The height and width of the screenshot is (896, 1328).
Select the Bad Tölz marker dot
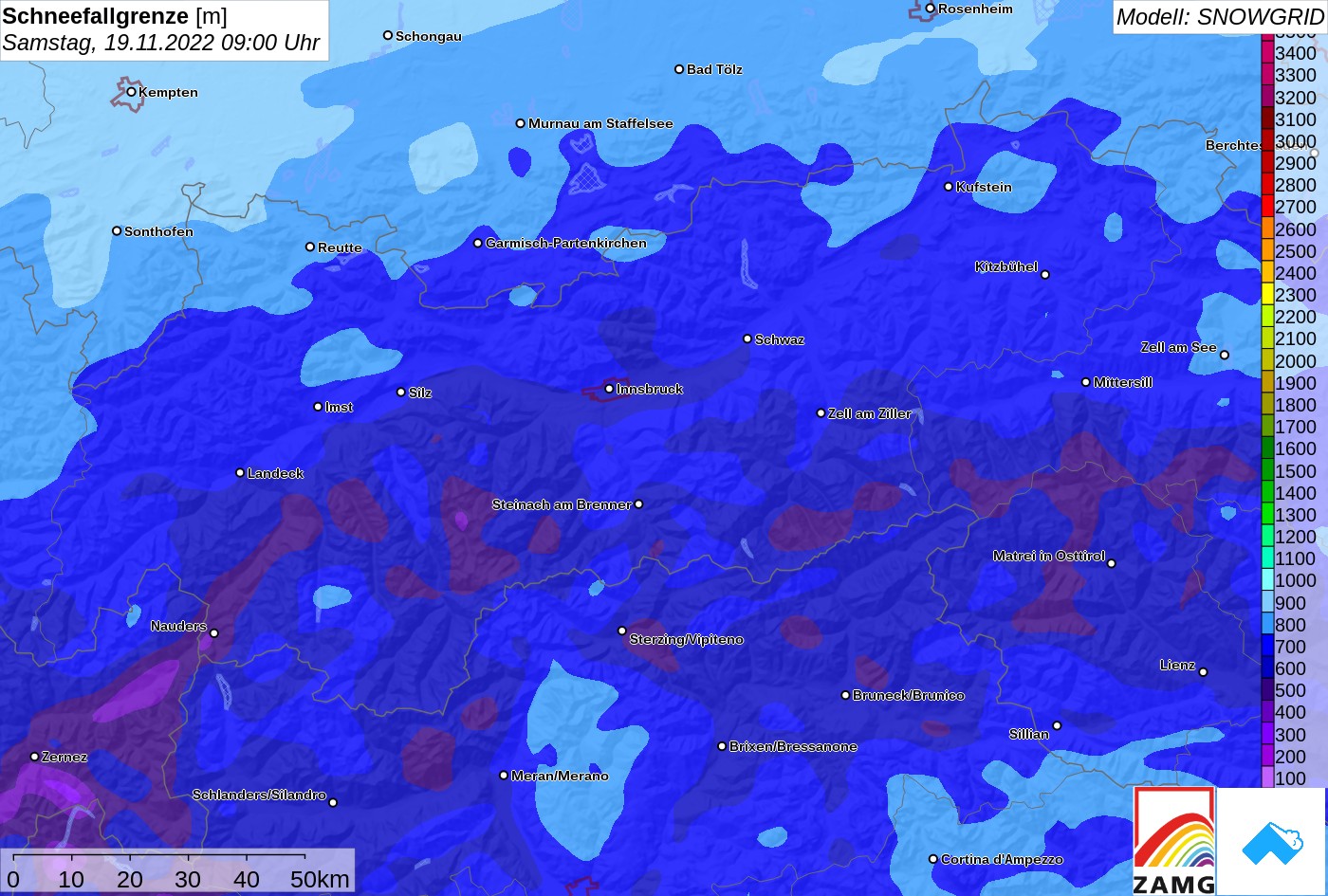[x=679, y=69]
